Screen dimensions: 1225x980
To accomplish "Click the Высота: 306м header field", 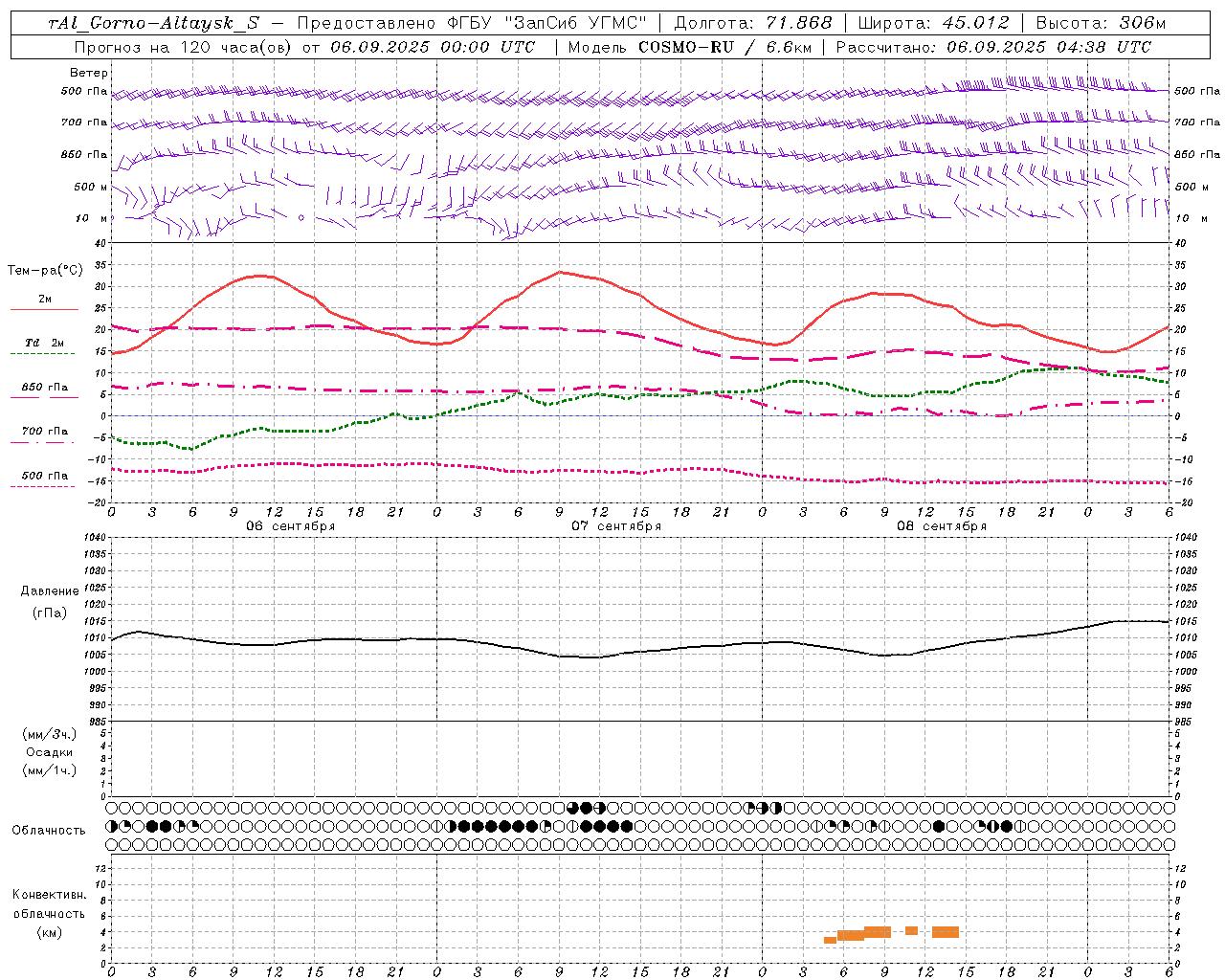I will tap(1101, 23).
